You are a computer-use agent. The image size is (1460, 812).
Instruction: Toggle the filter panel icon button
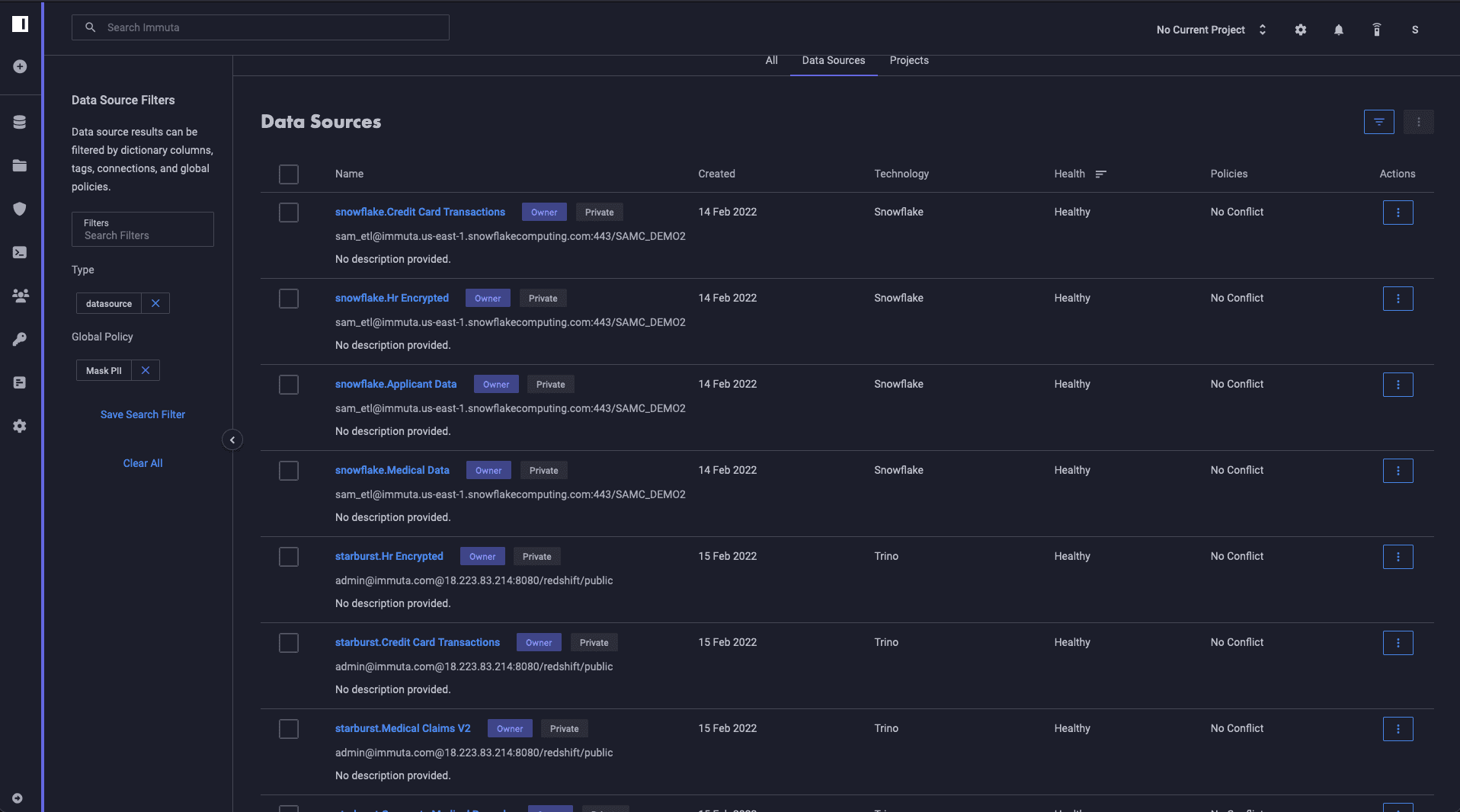[x=1378, y=122]
